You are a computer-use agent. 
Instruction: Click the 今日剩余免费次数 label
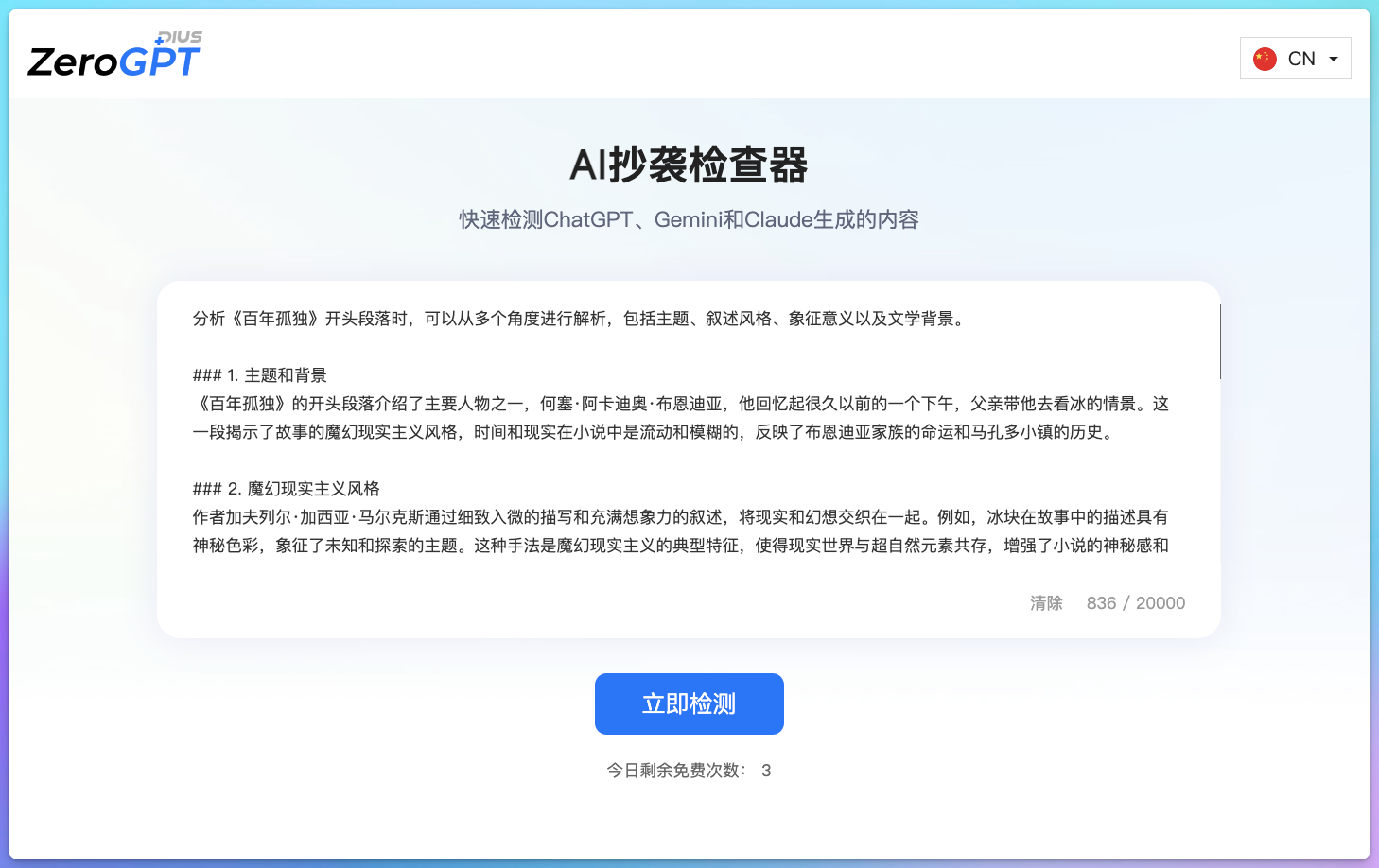pos(676,771)
